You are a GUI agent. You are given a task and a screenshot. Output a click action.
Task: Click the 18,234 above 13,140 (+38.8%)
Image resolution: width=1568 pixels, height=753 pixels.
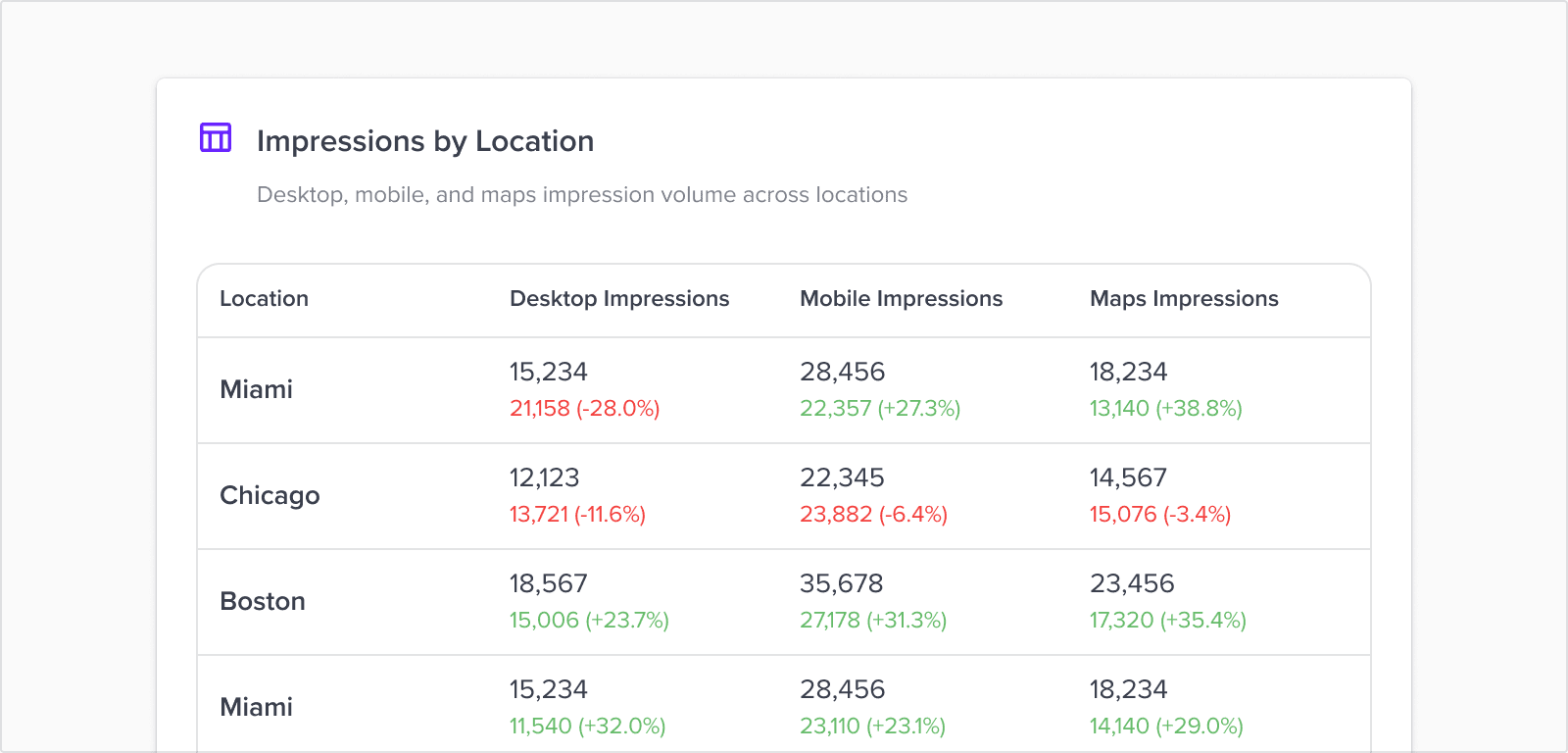(1129, 372)
